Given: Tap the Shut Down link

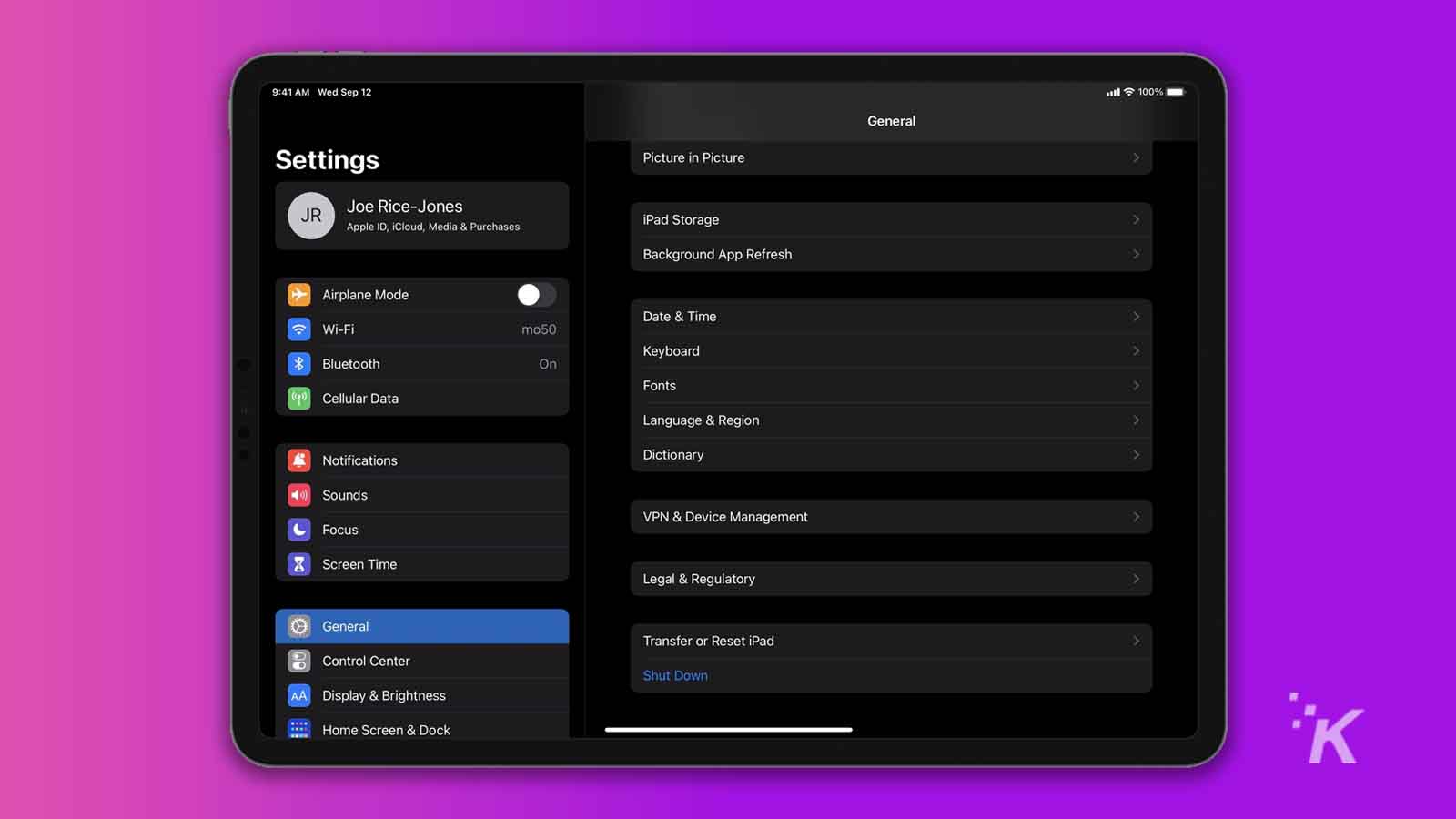Looking at the screenshot, I should coord(675,675).
